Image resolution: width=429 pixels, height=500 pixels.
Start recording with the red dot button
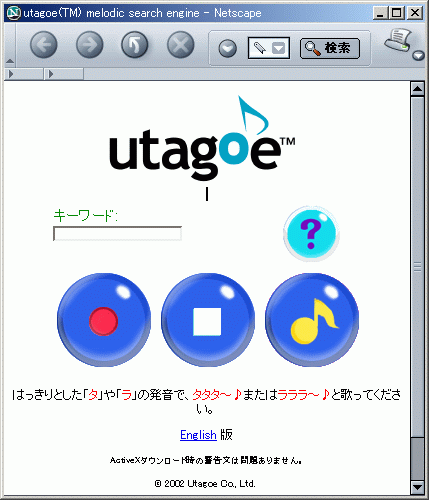point(104,320)
